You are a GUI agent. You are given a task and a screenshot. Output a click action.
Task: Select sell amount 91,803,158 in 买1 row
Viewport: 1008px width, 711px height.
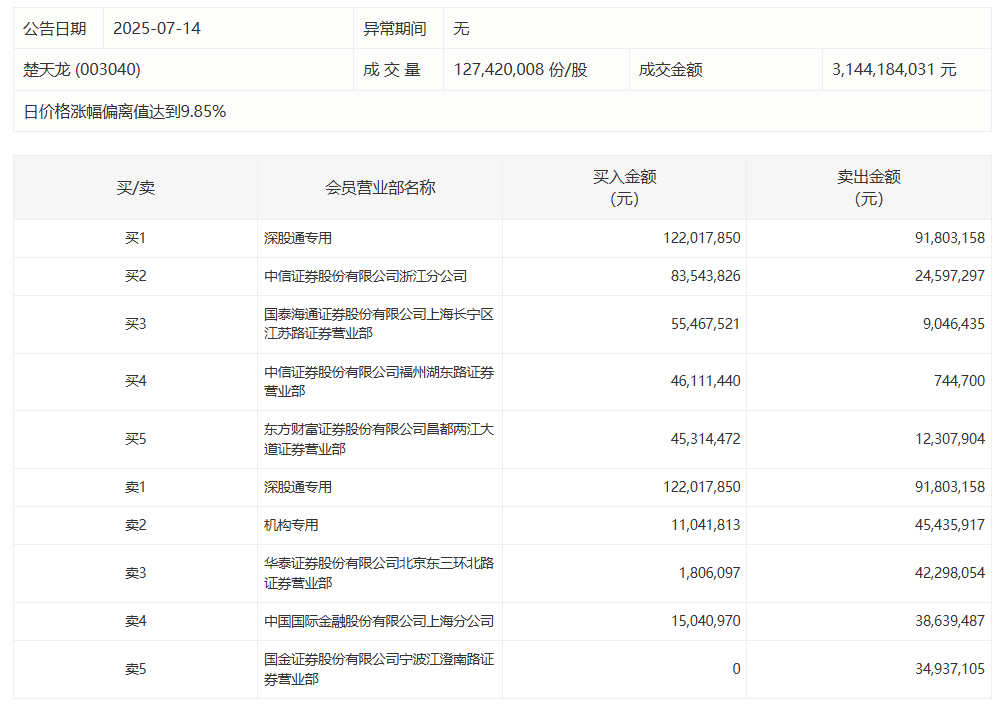point(950,238)
